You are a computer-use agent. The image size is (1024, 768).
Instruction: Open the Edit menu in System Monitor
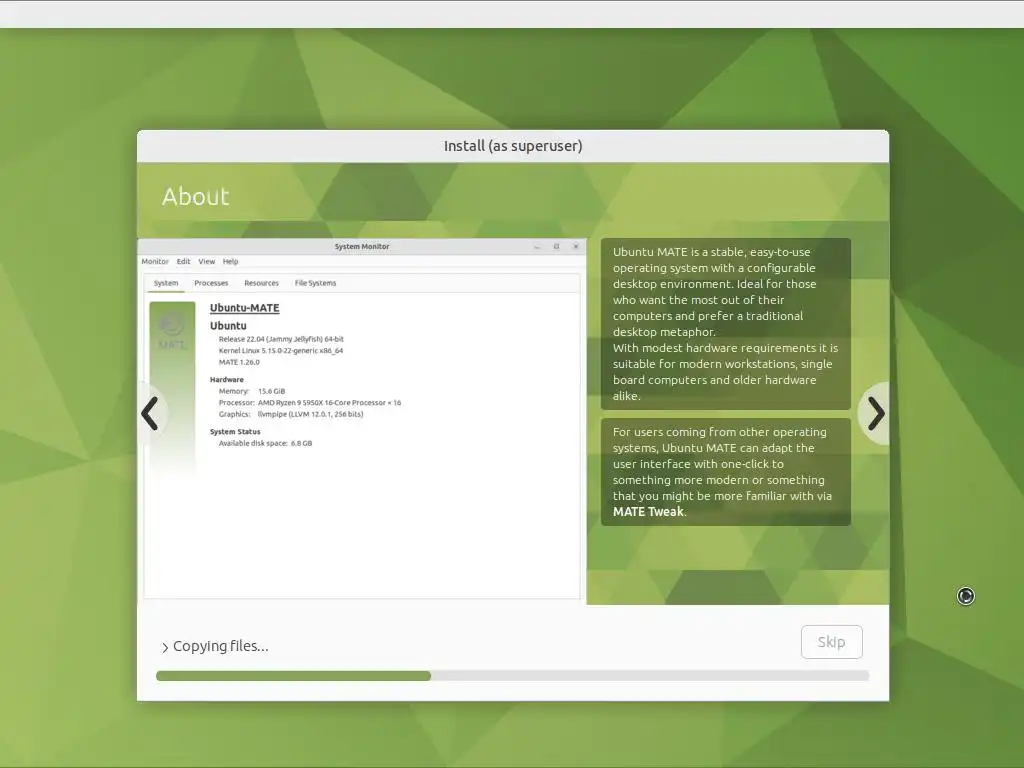(184, 261)
